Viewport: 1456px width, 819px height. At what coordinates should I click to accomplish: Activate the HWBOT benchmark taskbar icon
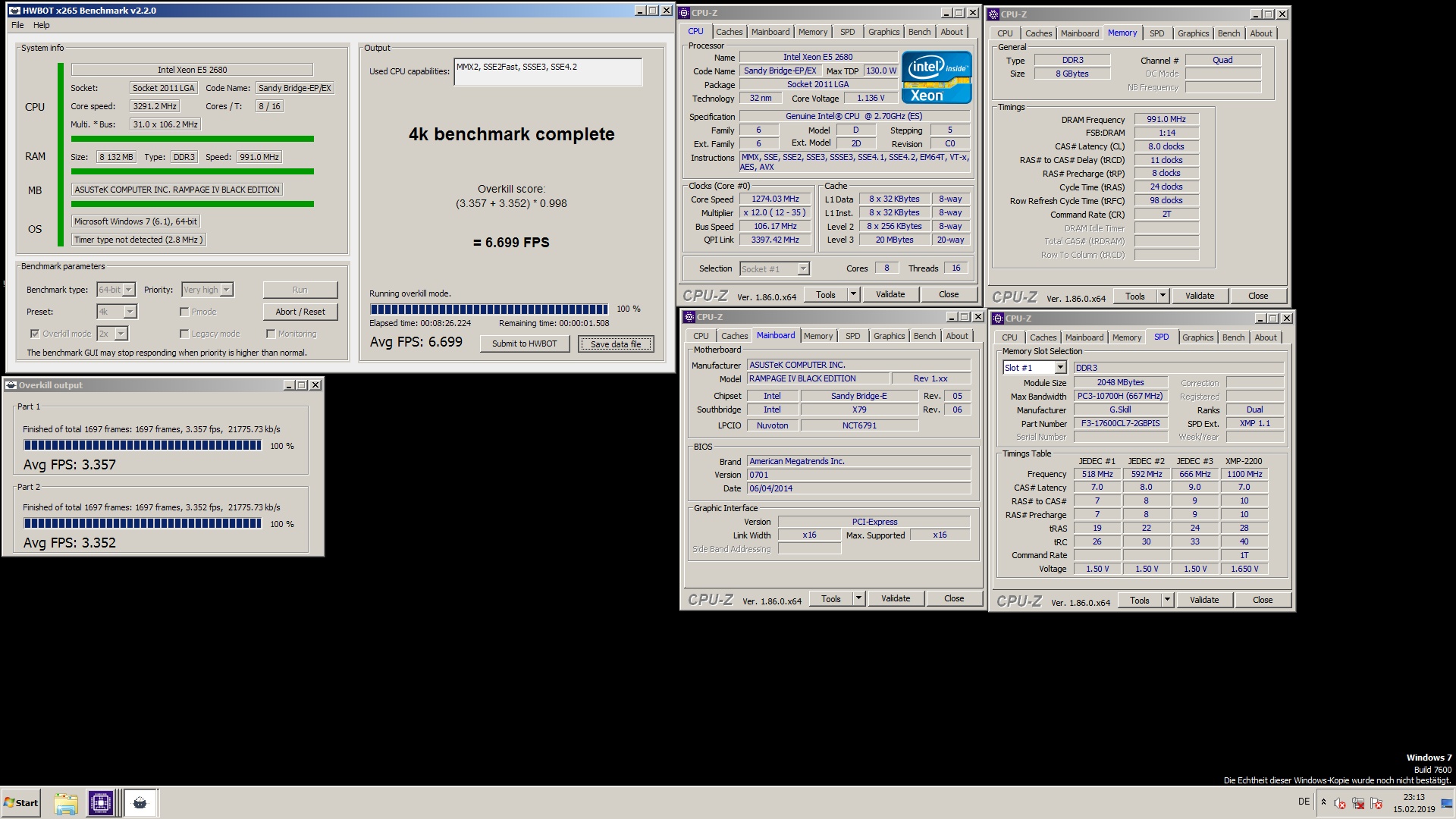pyautogui.click(x=140, y=803)
